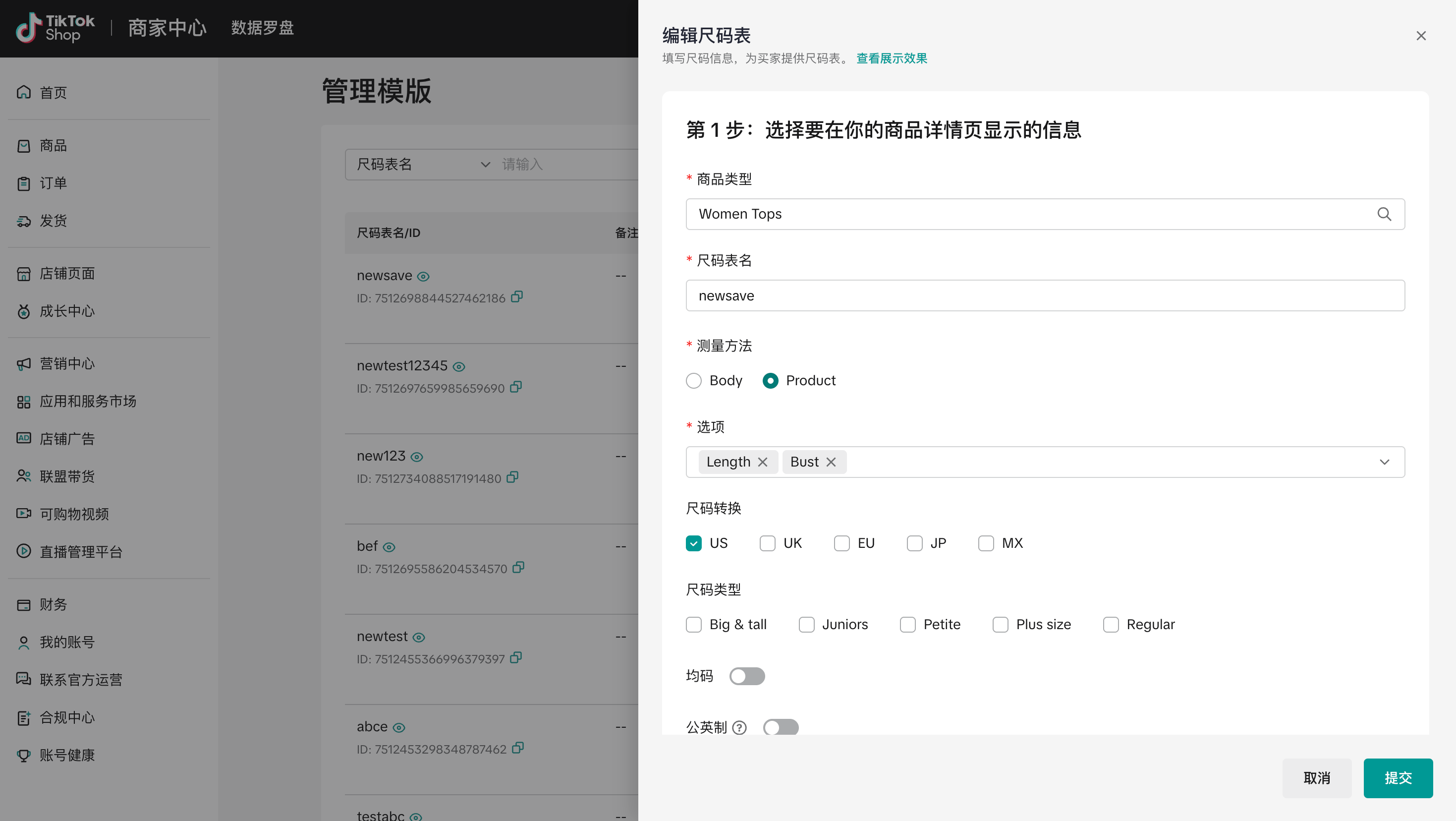Click the TikTok Shop logo

pos(56,28)
